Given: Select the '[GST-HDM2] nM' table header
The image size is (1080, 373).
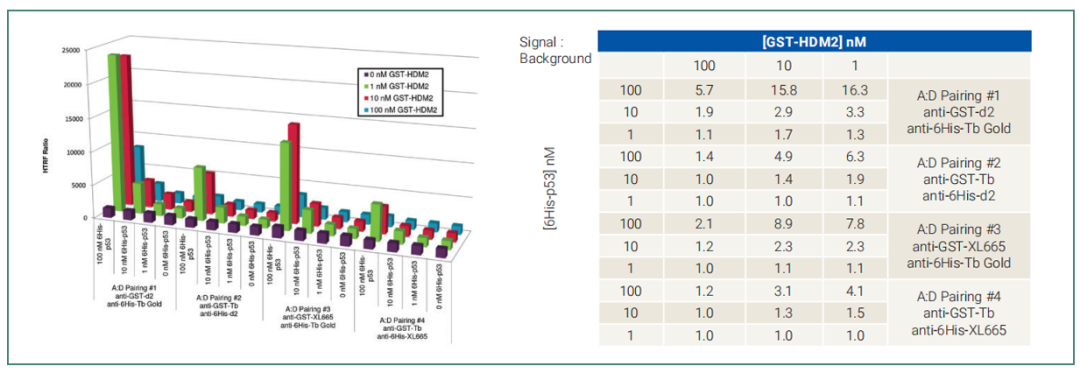Looking at the screenshot, I should tap(814, 41).
